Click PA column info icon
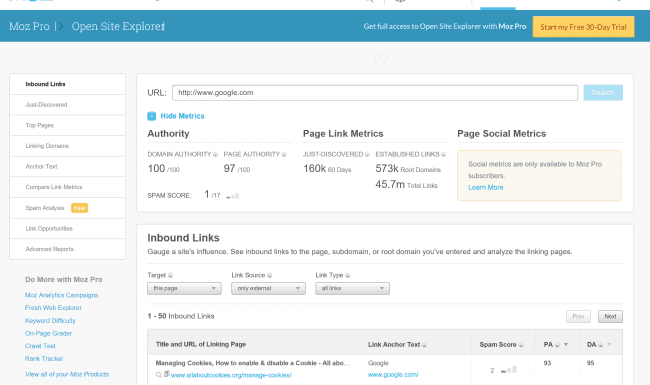This screenshot has height=385, width=650. coord(557,345)
